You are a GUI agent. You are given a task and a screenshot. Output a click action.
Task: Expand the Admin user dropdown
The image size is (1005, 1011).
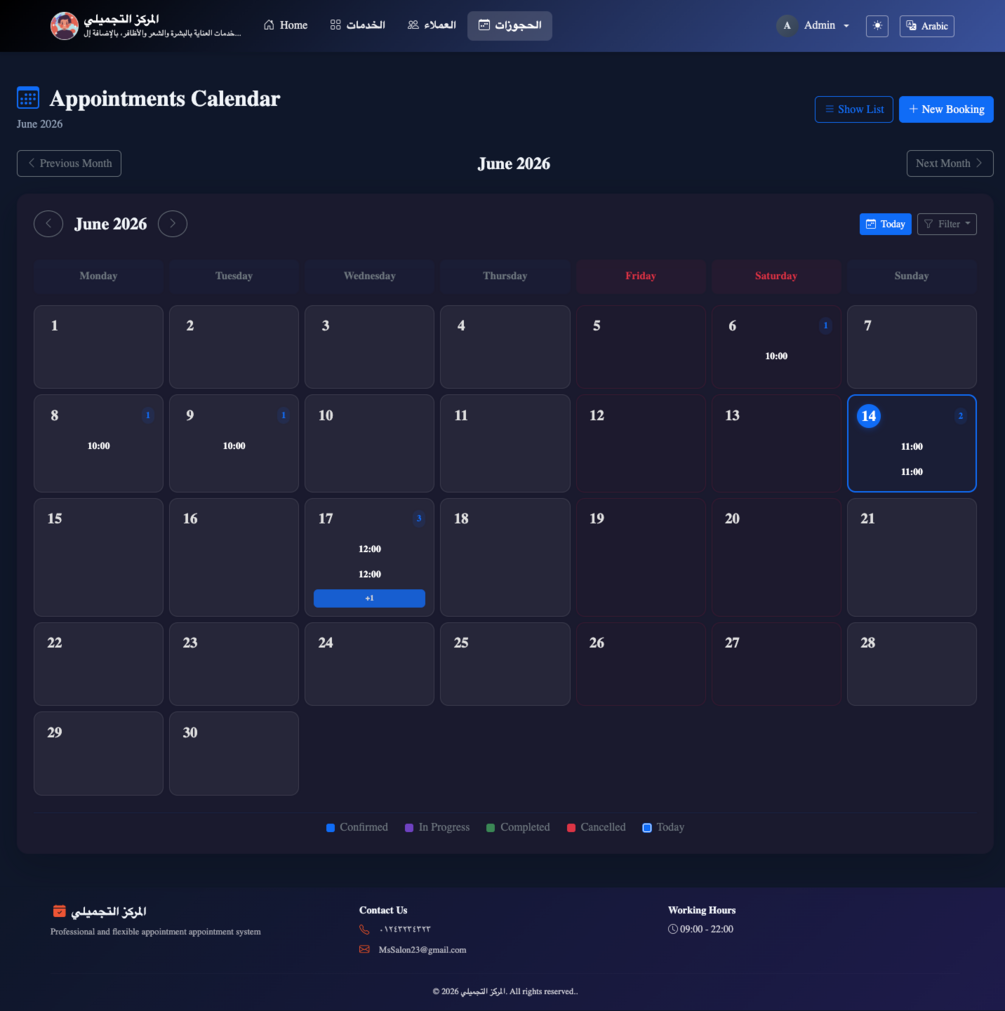[x=814, y=25]
